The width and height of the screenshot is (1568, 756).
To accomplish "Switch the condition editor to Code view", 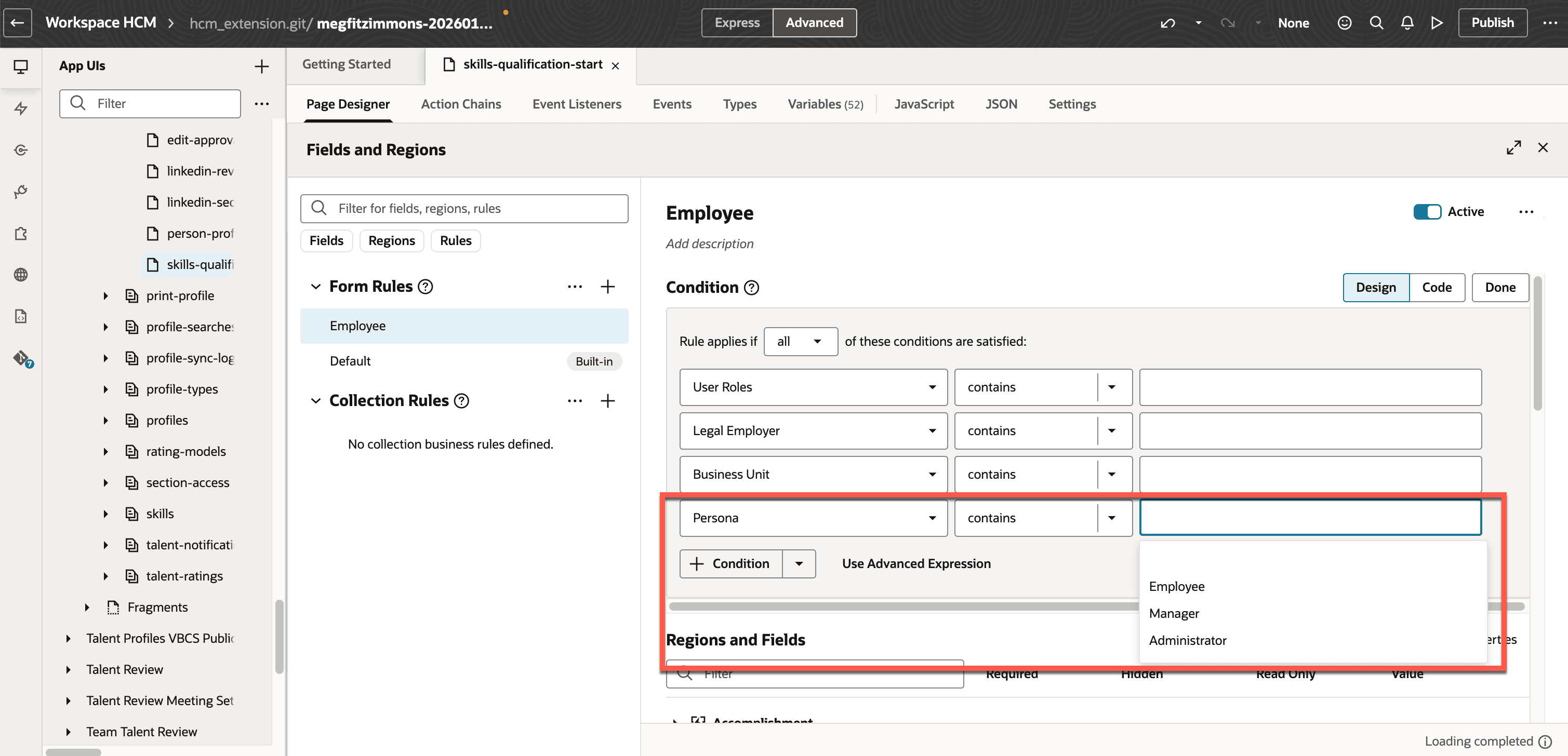I will [x=1436, y=288].
